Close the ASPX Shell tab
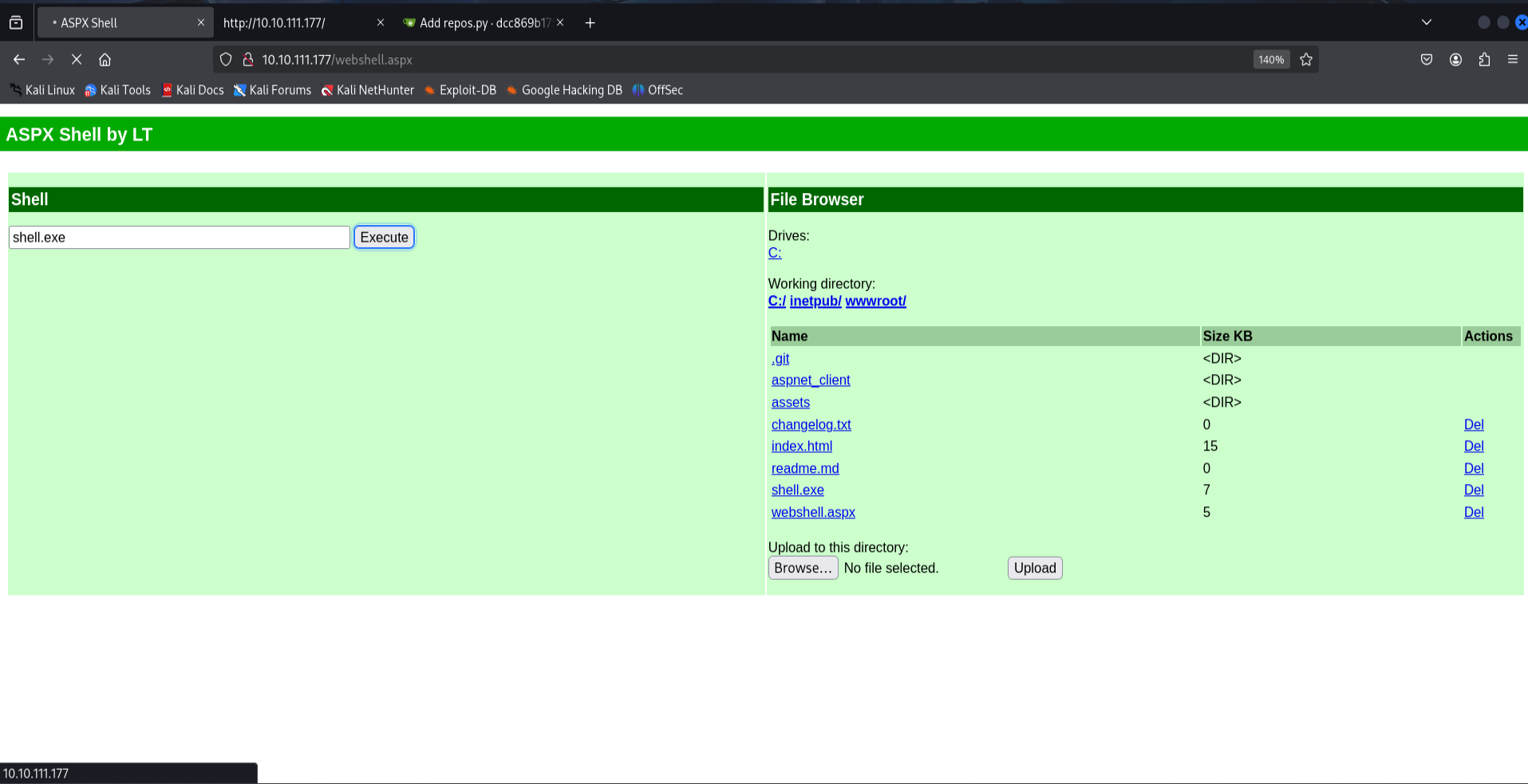1528x784 pixels. [201, 23]
